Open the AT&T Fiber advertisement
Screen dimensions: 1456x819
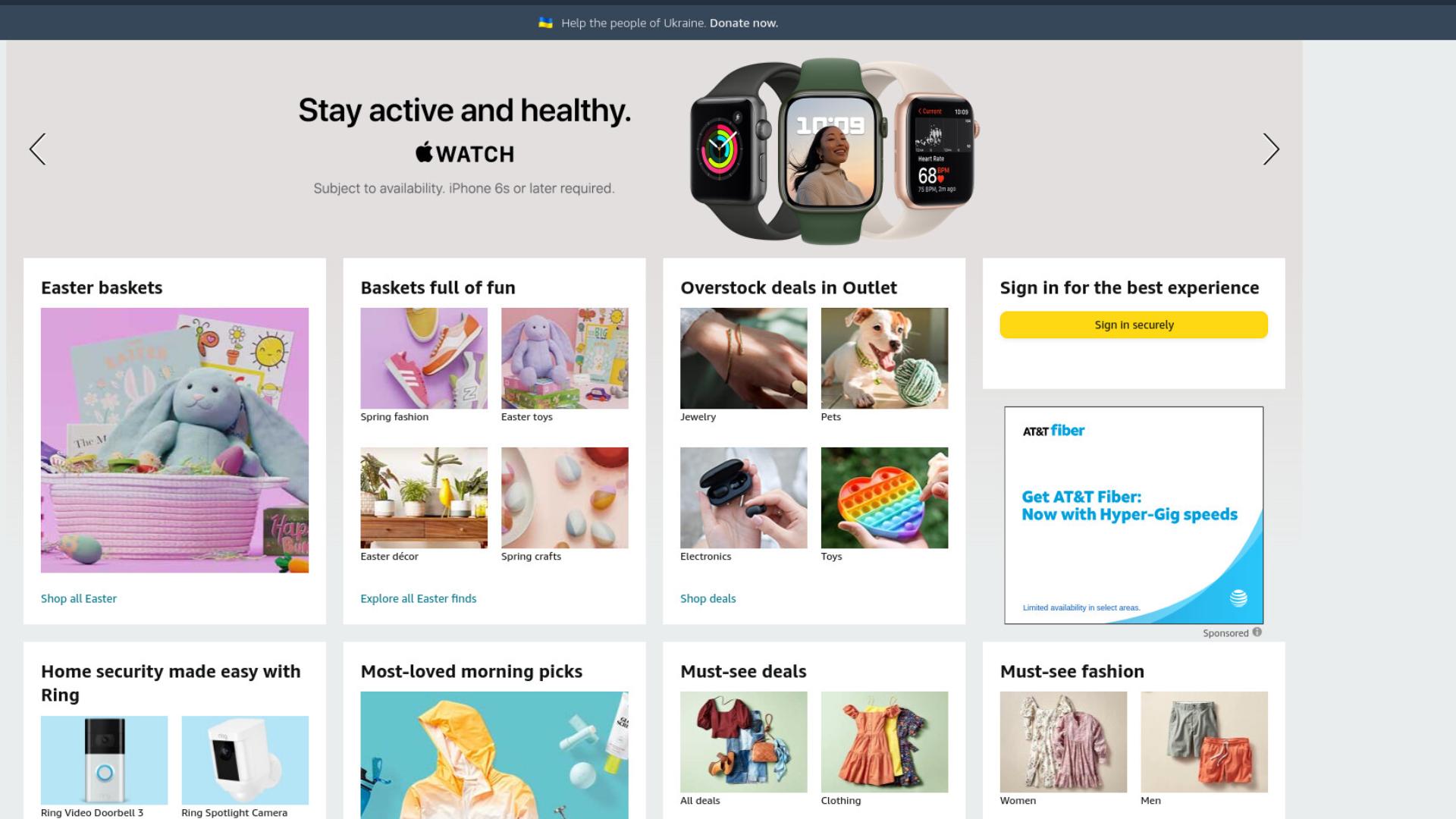click(x=1134, y=515)
